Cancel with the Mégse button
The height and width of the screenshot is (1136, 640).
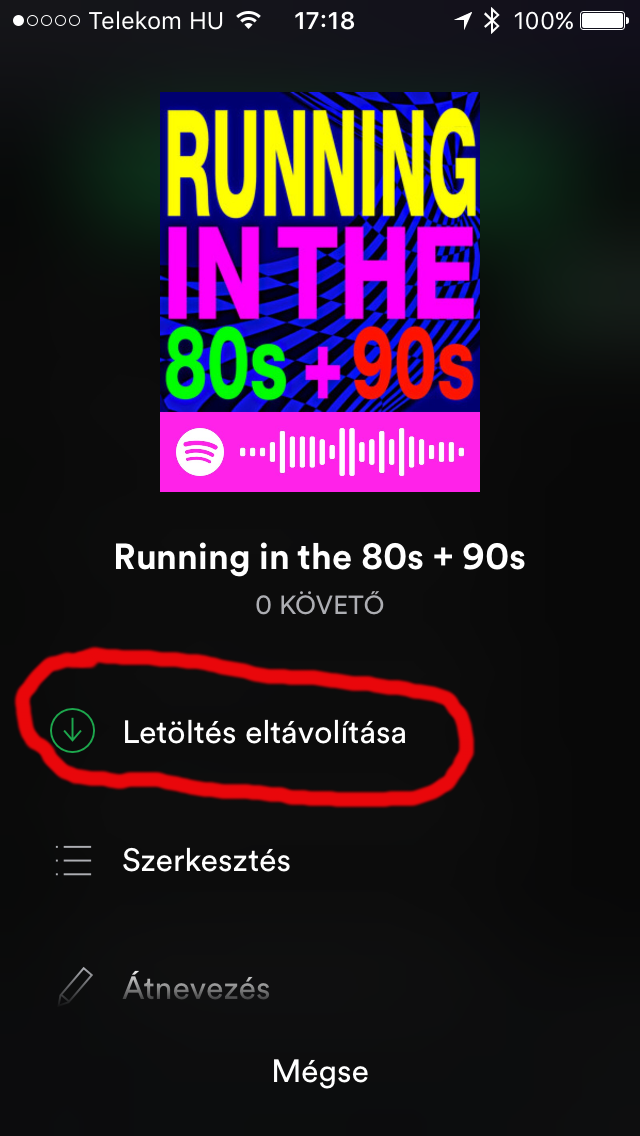[320, 1072]
